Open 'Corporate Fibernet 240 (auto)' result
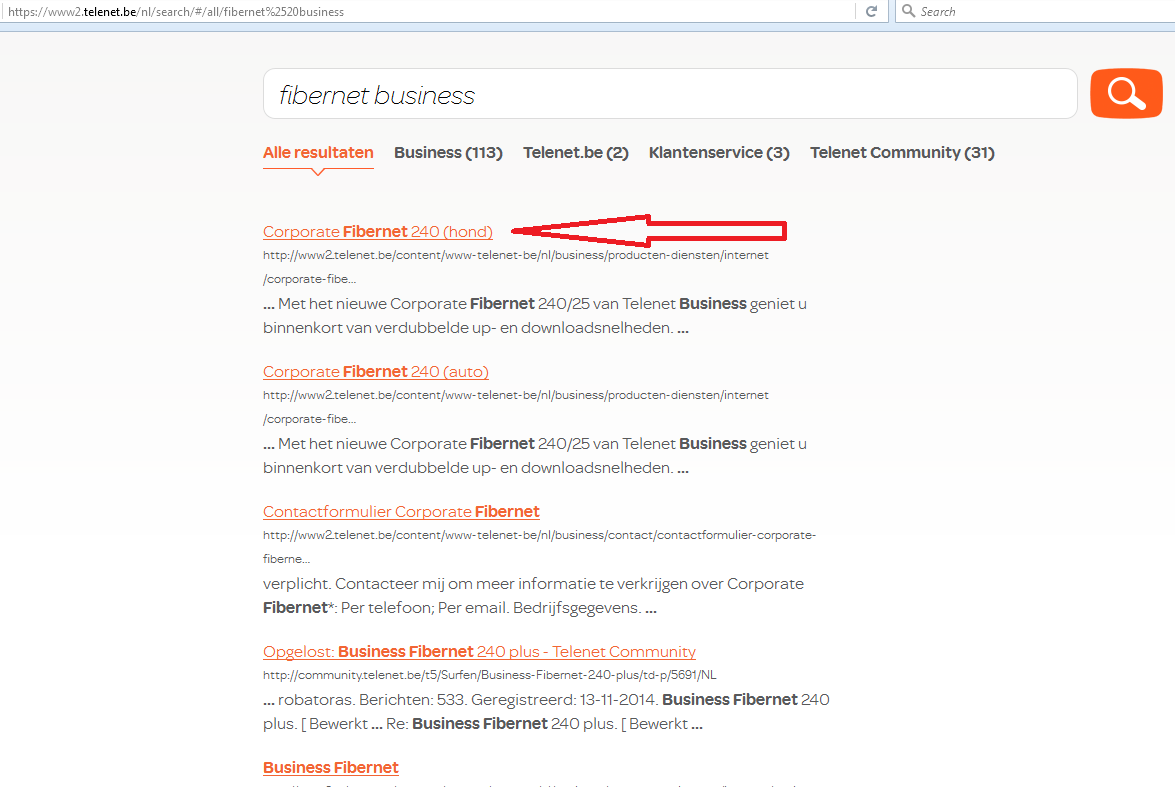This screenshot has width=1175, height=787. pyautogui.click(x=375, y=372)
